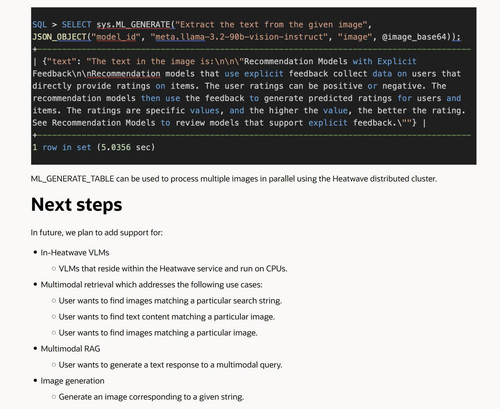Image resolution: width=500 pixels, height=409 pixels.
Task: Click "generate a text response to a multimodal query"
Action: 170,365
